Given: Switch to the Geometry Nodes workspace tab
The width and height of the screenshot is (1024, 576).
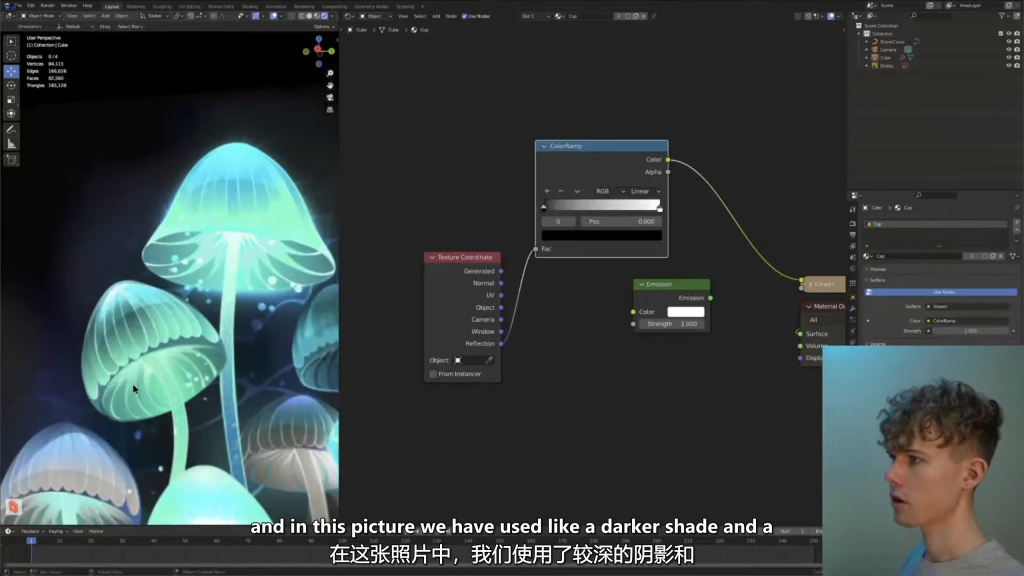Looking at the screenshot, I should point(371,7).
